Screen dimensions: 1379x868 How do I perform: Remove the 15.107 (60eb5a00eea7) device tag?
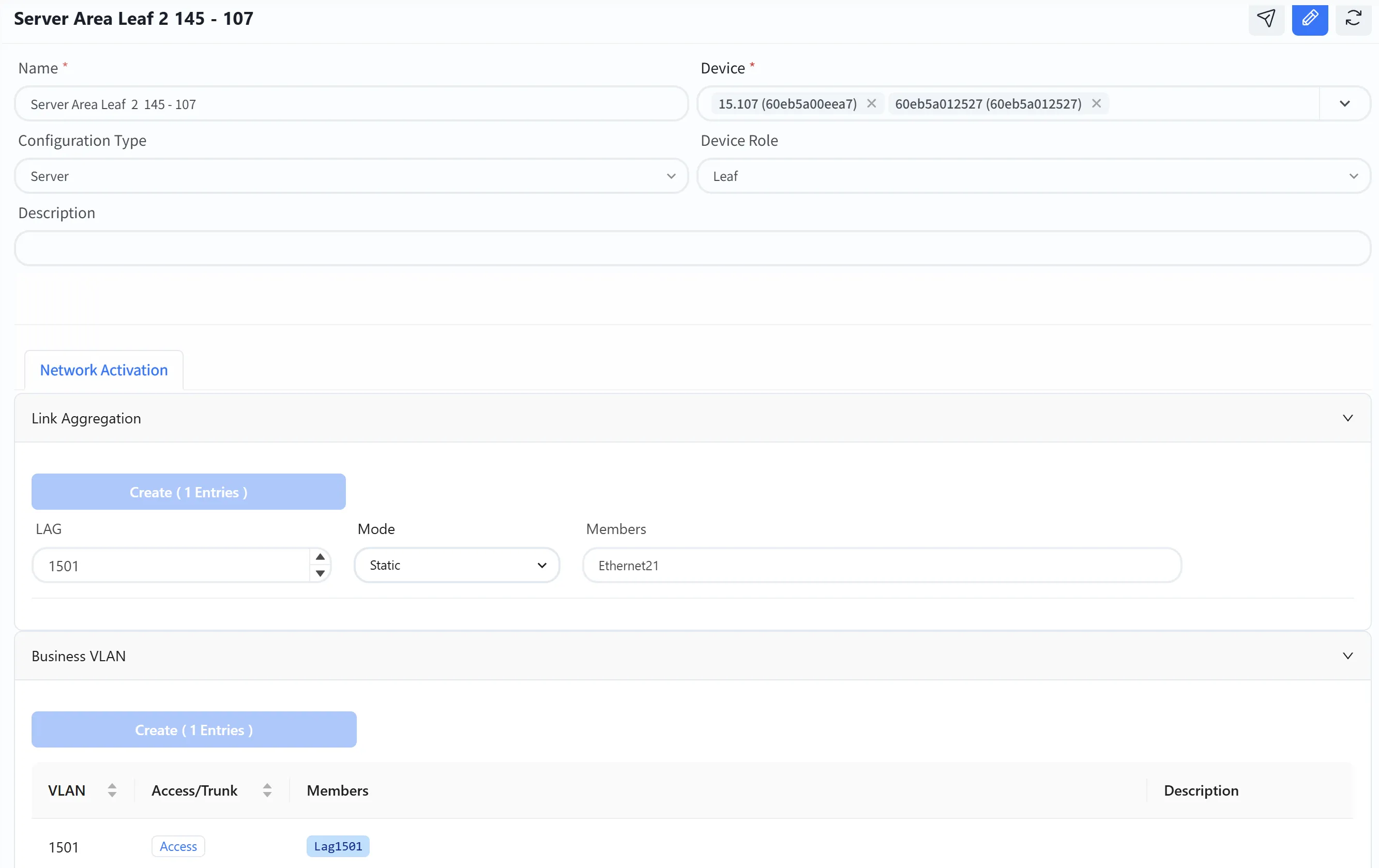[x=872, y=103]
